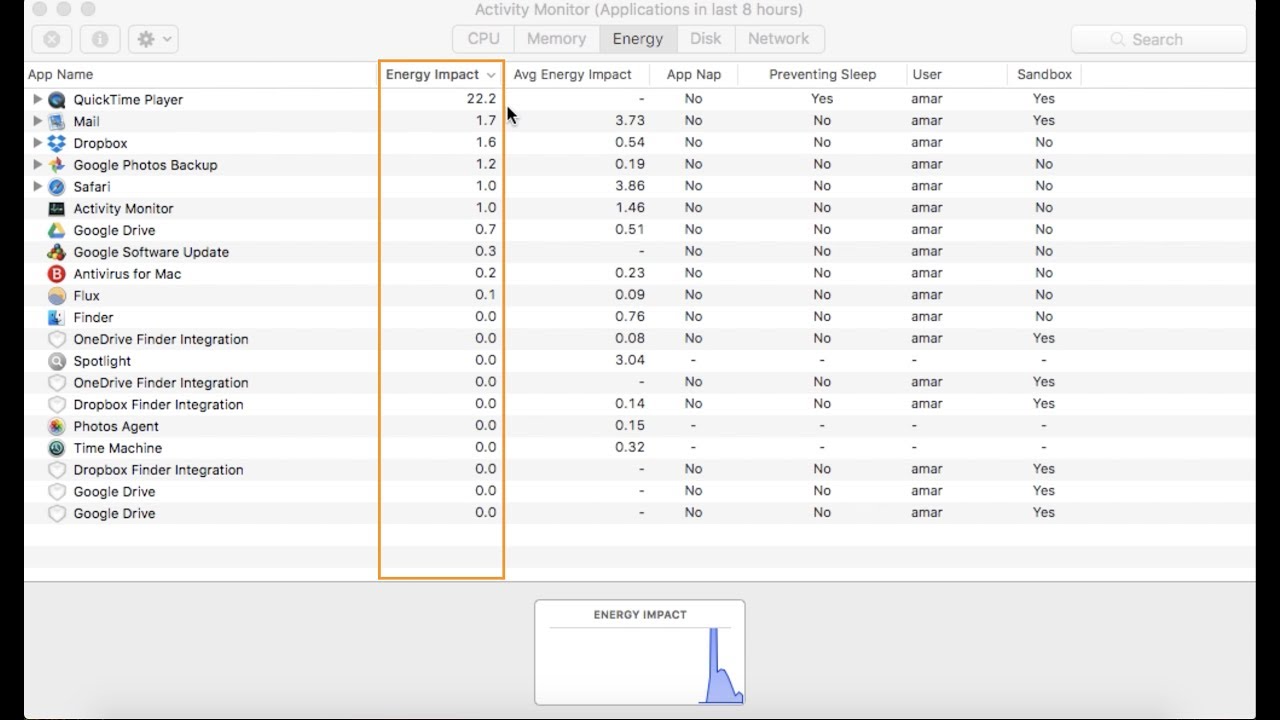1280x720 pixels.
Task: Click the Dropbox Finder Integration icon with 0.14 average
Action: (57, 405)
